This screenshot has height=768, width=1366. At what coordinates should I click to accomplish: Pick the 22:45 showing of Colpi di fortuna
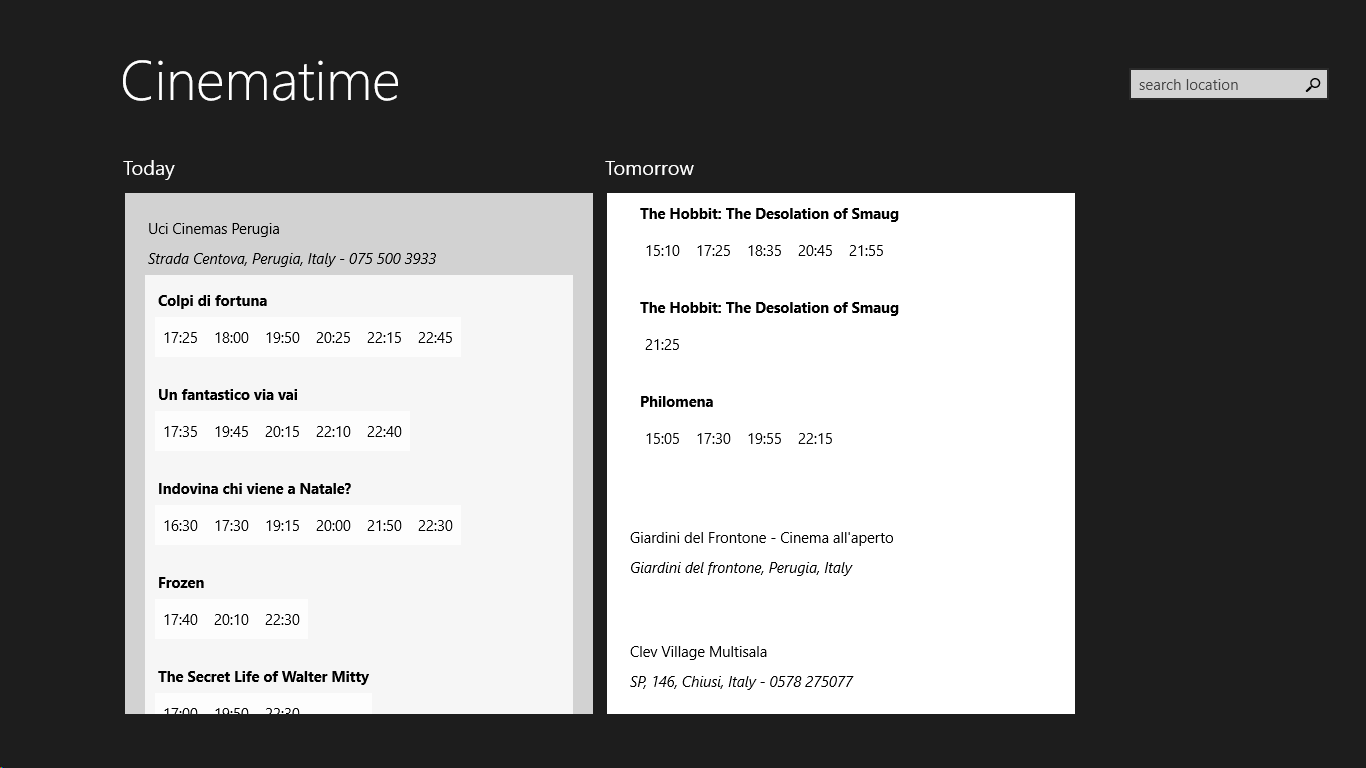click(435, 338)
